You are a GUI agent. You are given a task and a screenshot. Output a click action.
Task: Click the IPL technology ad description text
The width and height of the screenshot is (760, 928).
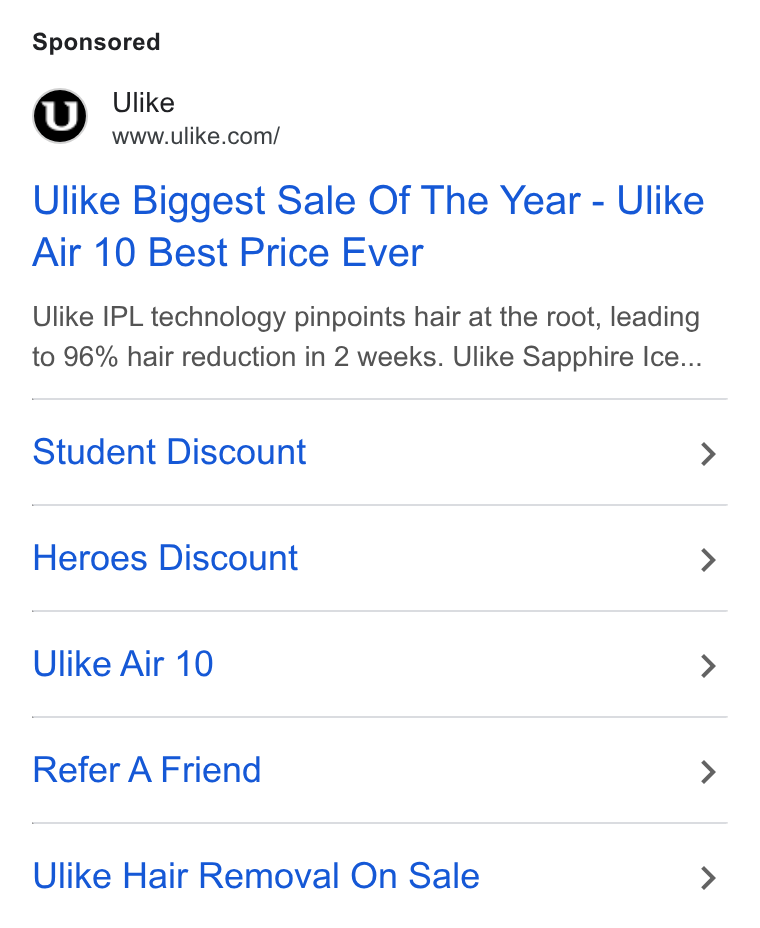point(367,337)
